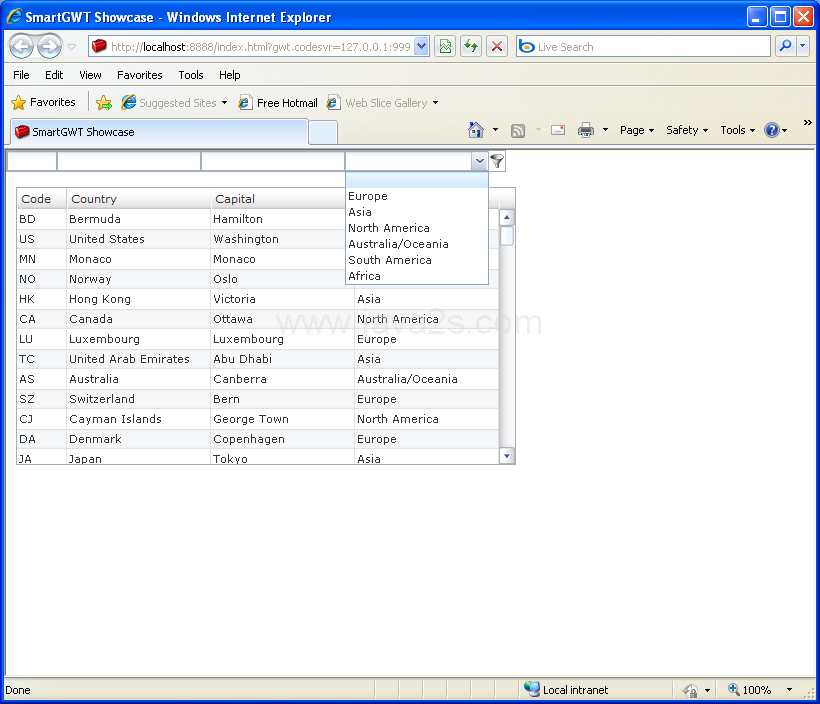Open the search provider dropdown arrow

tap(803, 47)
